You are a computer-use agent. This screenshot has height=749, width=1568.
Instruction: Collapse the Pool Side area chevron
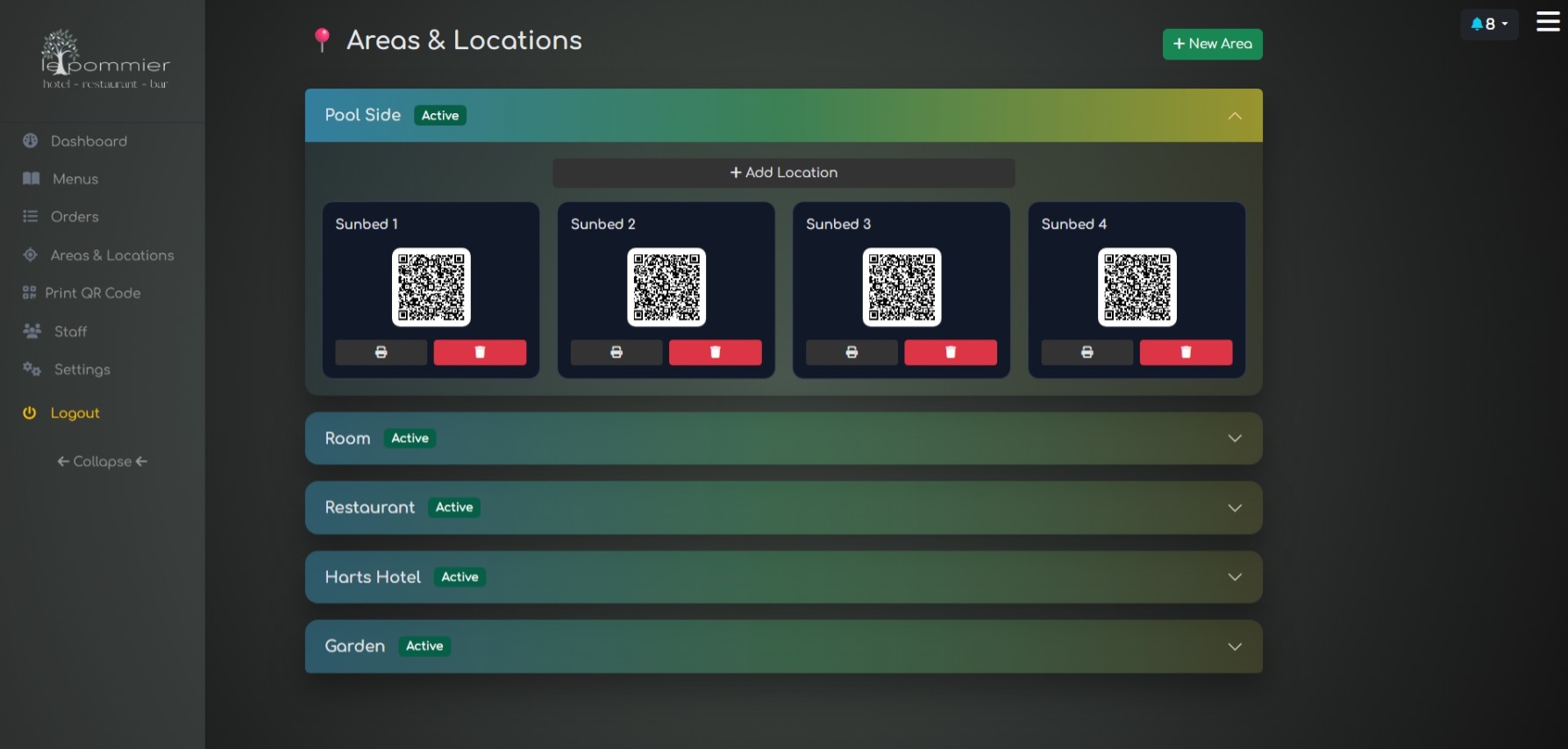point(1235,116)
